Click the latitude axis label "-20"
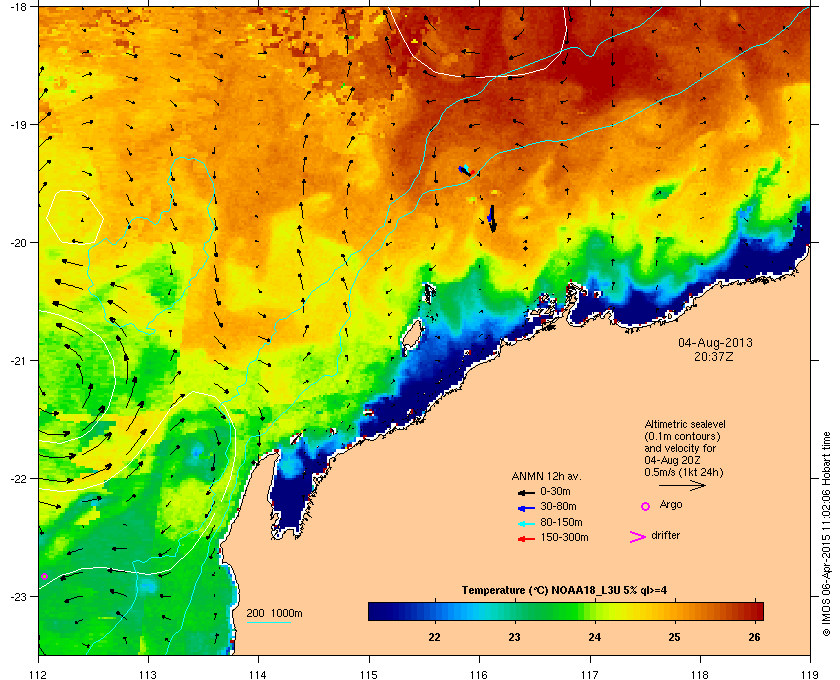Viewport: 840px width, 680px height. pyautogui.click(x=18, y=242)
